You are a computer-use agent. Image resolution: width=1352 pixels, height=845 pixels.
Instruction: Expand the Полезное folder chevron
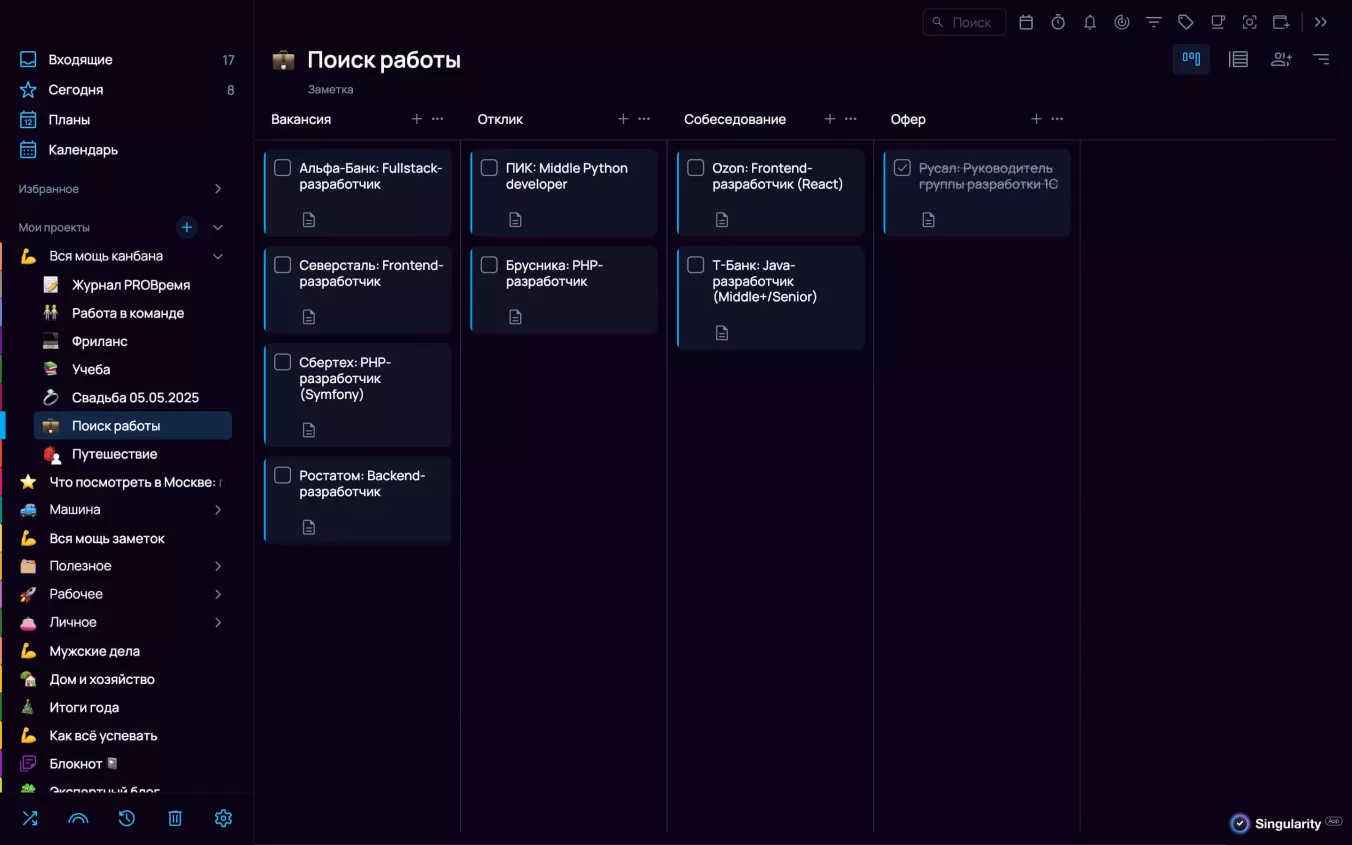click(218, 566)
